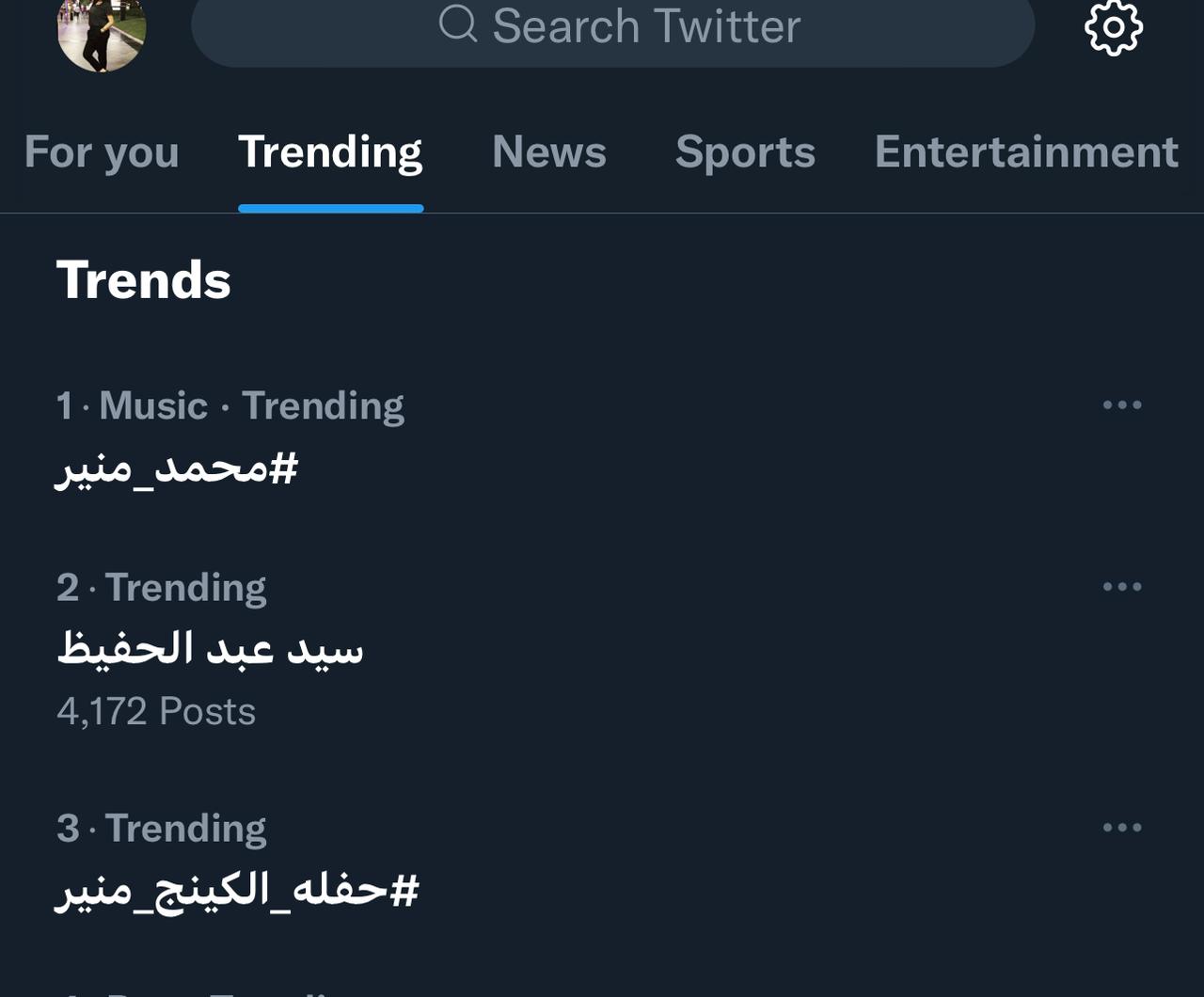Image resolution: width=1204 pixels, height=997 pixels.
Task: Open the #محمد_منير hashtag trend
Action: coord(177,467)
